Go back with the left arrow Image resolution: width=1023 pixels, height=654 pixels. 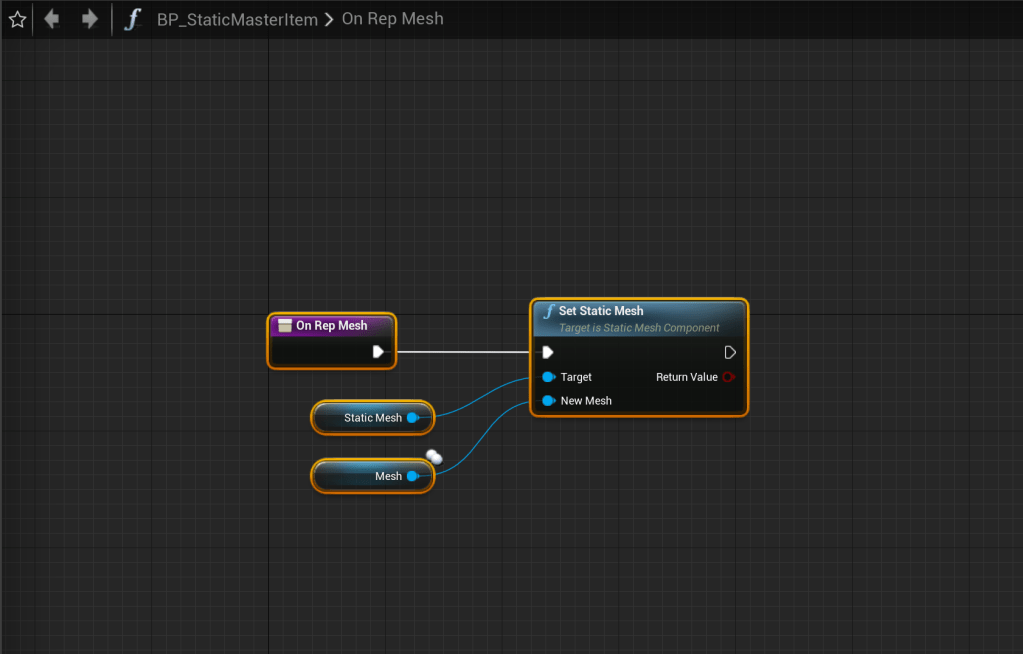52,19
